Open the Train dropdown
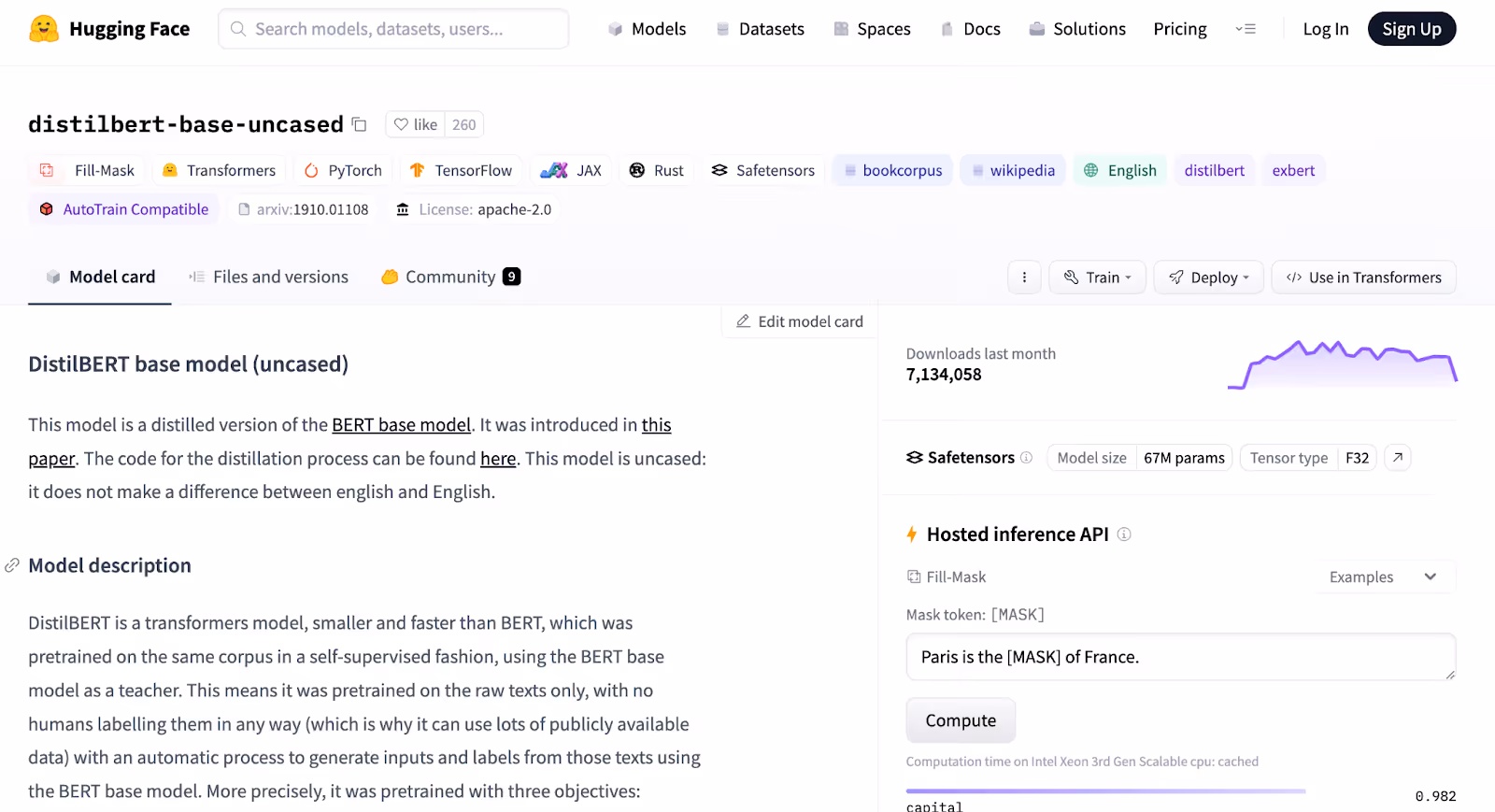The height and width of the screenshot is (812, 1495). pyautogui.click(x=1098, y=278)
